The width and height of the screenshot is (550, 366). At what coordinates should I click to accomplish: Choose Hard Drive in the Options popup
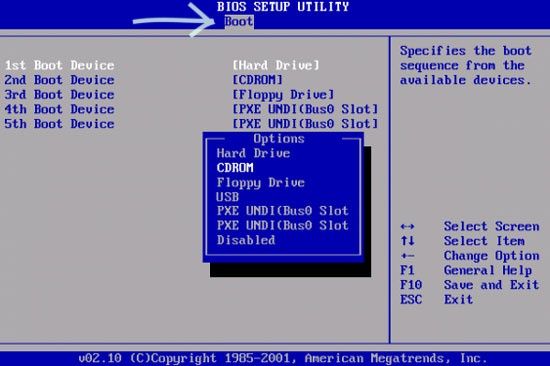click(x=253, y=153)
